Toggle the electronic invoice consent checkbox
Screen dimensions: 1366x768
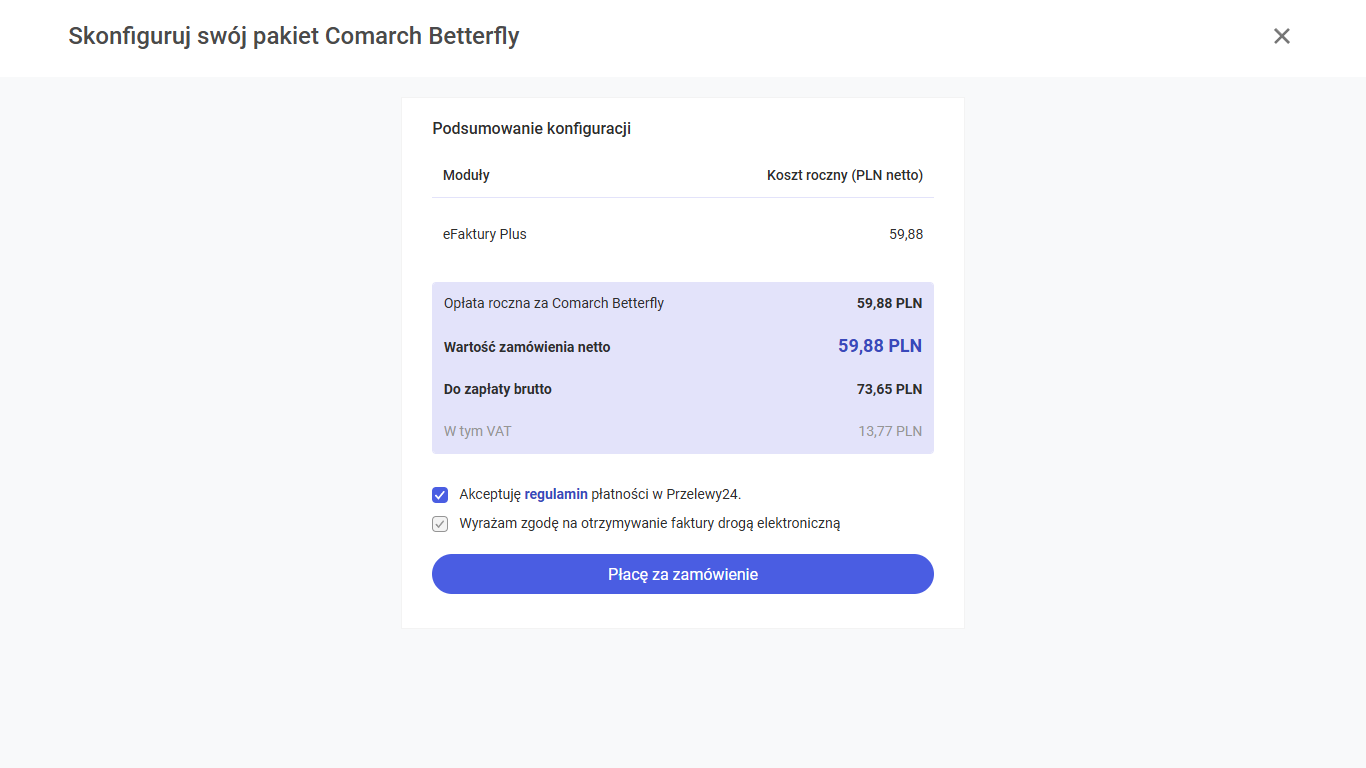tap(440, 524)
